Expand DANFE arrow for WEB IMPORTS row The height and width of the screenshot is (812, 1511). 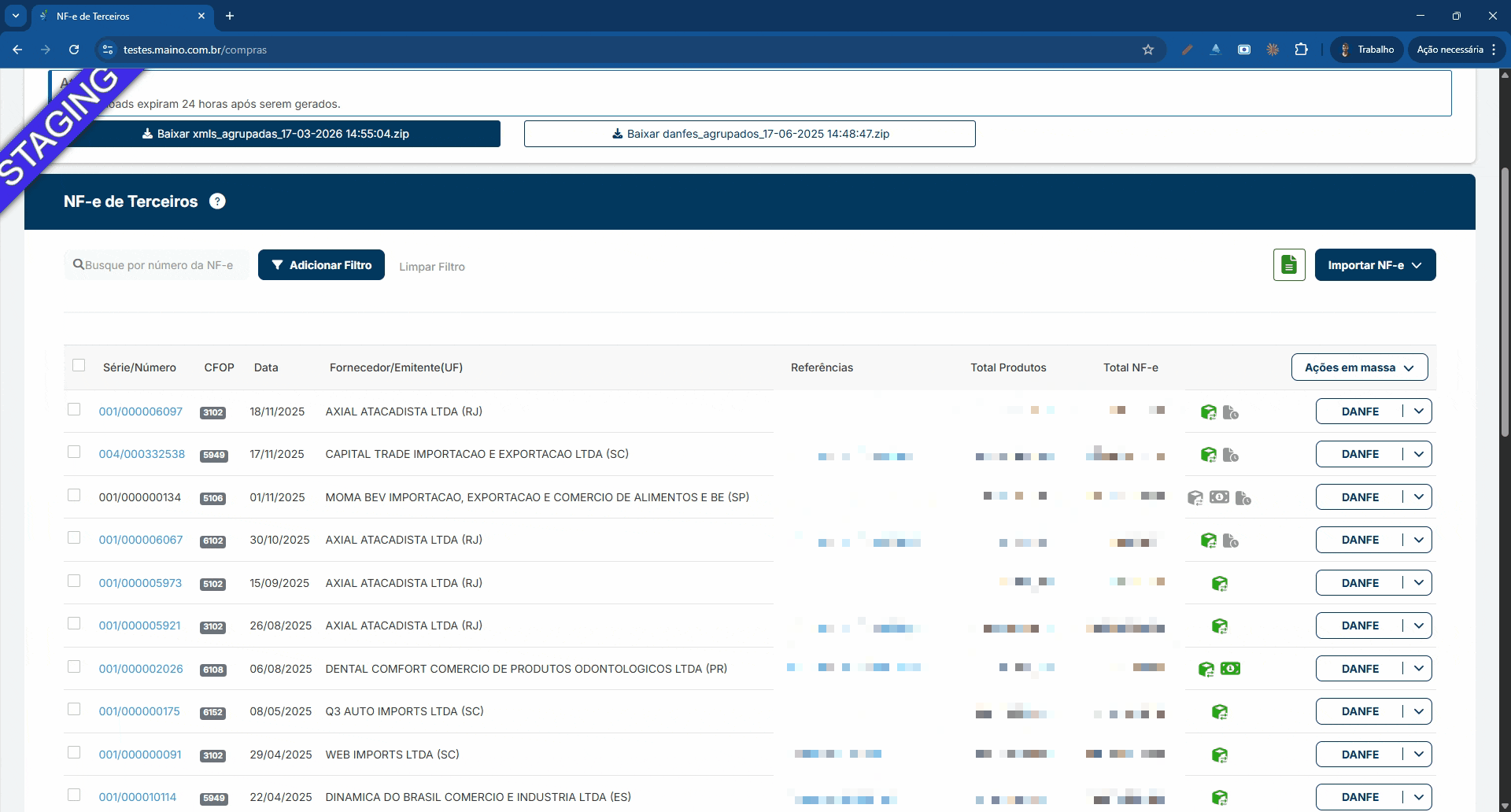(x=1418, y=755)
